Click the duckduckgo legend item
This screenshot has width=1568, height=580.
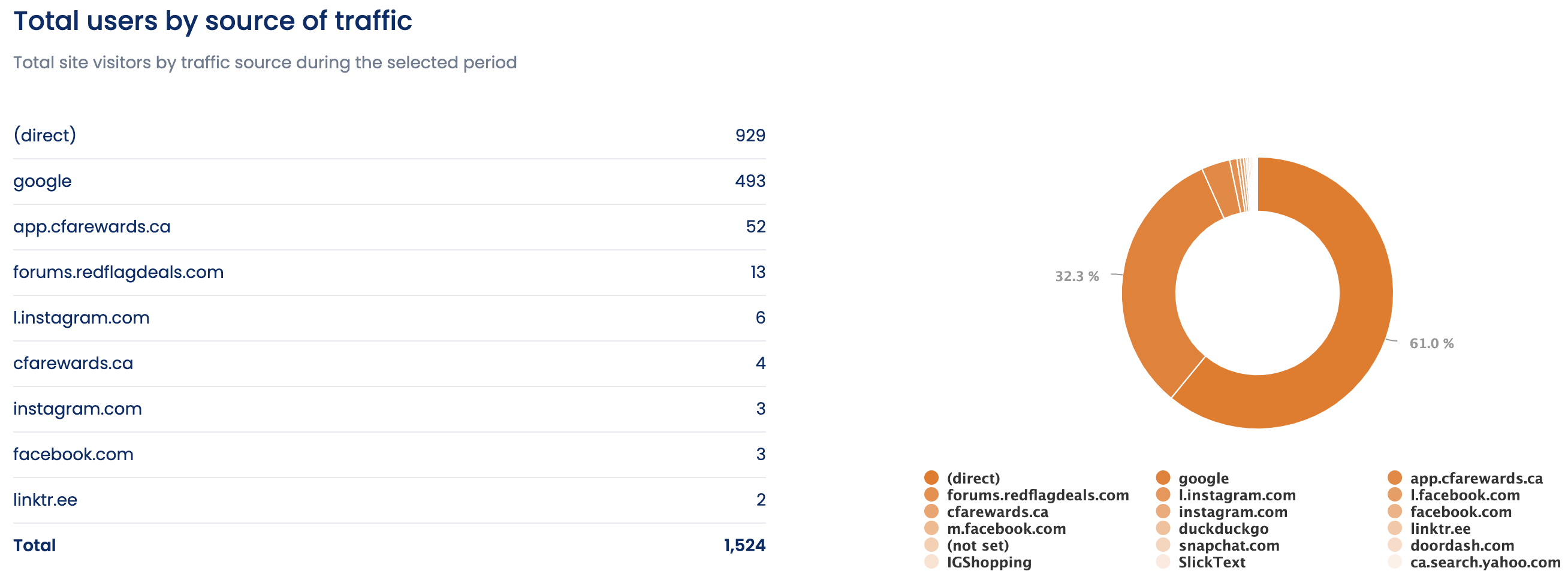pyautogui.click(x=1223, y=528)
